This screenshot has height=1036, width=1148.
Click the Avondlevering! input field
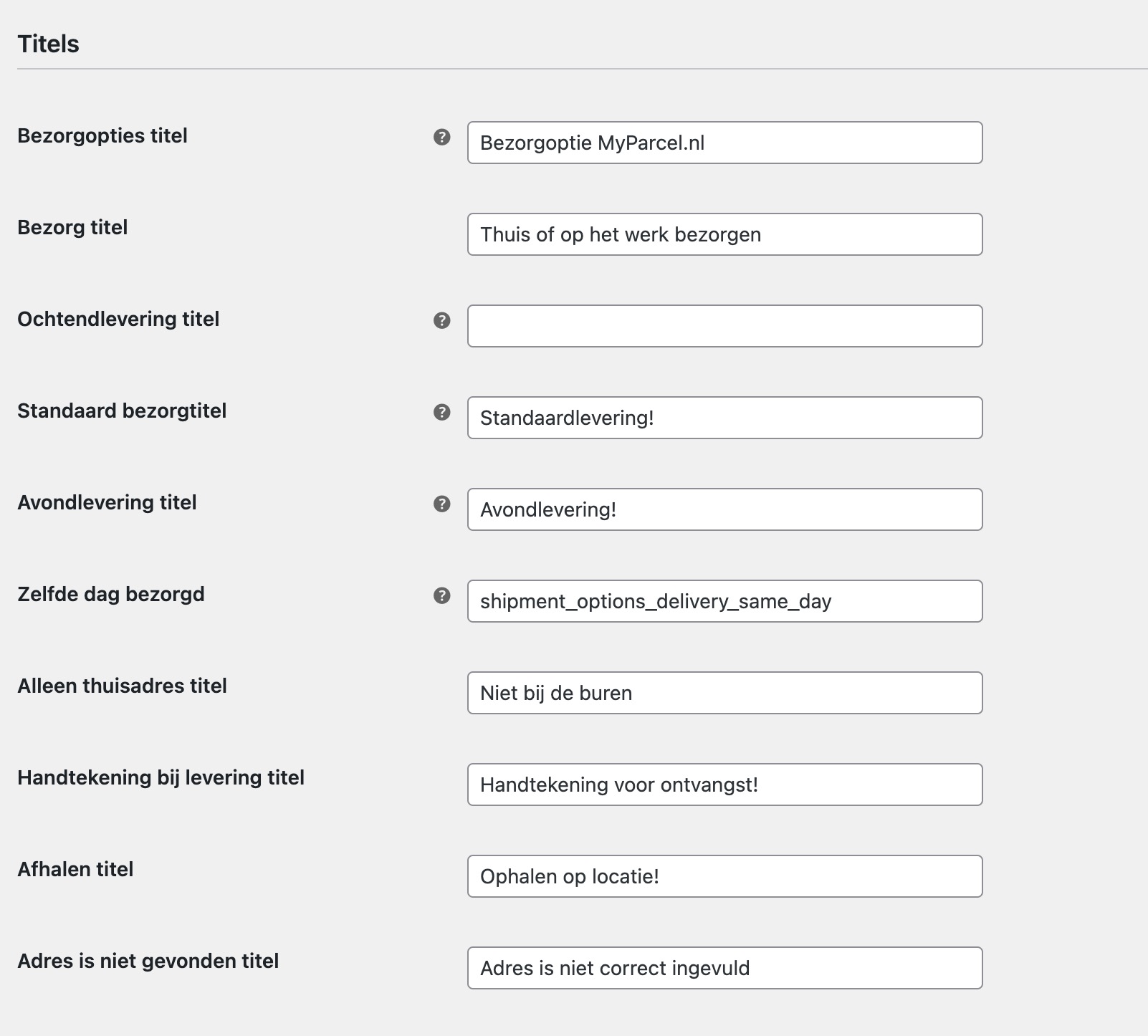(x=724, y=509)
